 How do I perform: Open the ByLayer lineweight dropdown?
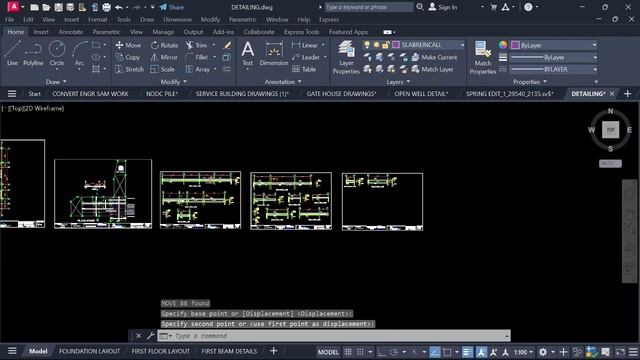[594, 58]
